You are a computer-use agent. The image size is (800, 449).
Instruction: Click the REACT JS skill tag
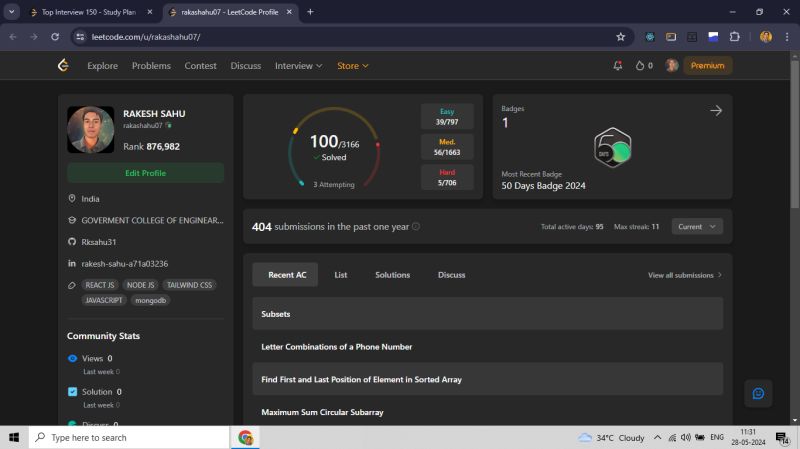(100, 285)
